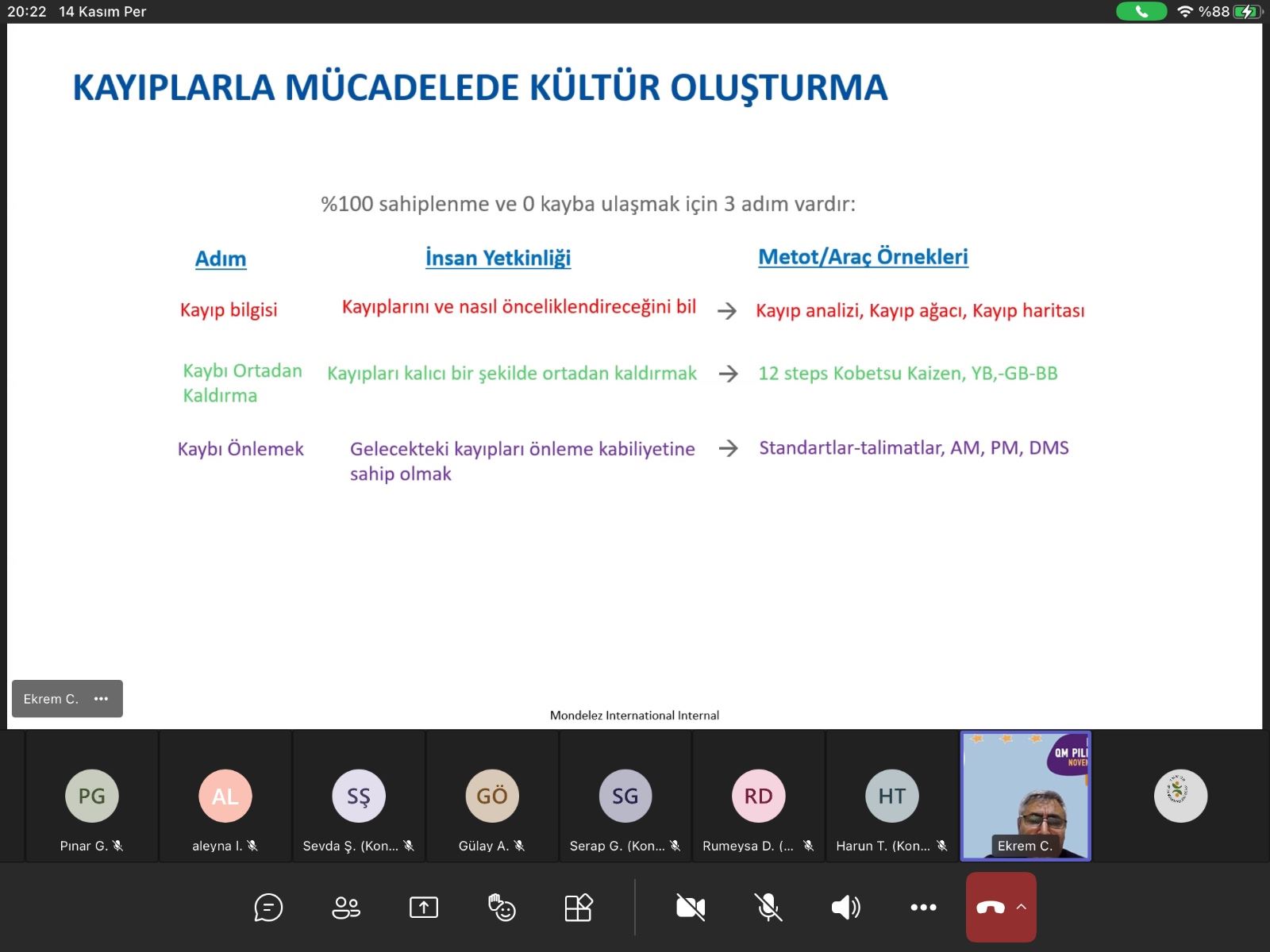
Task: Select Harun T. participant tile
Action: click(x=891, y=796)
